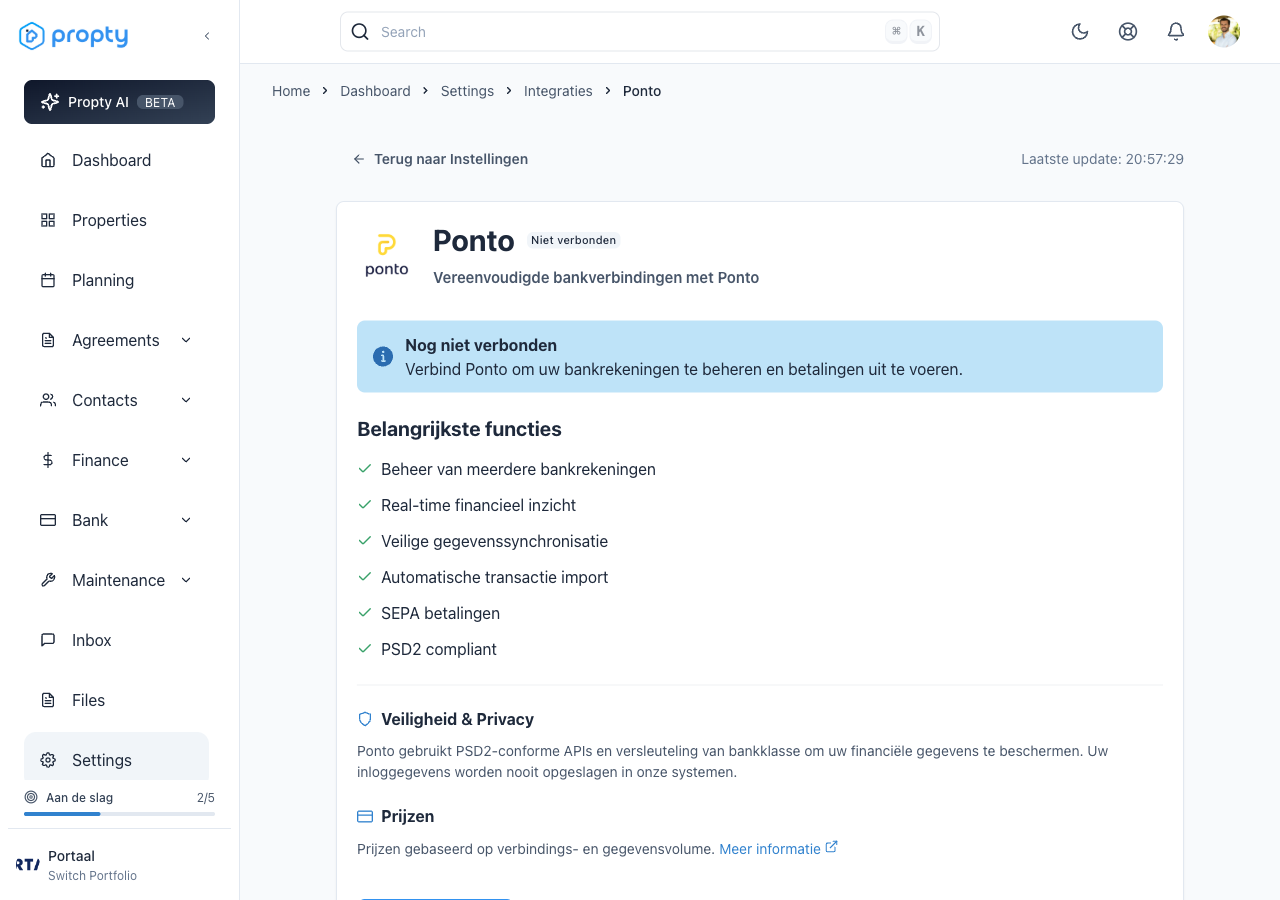The width and height of the screenshot is (1280, 900).
Task: Open notifications with the bell icon
Action: (1176, 32)
